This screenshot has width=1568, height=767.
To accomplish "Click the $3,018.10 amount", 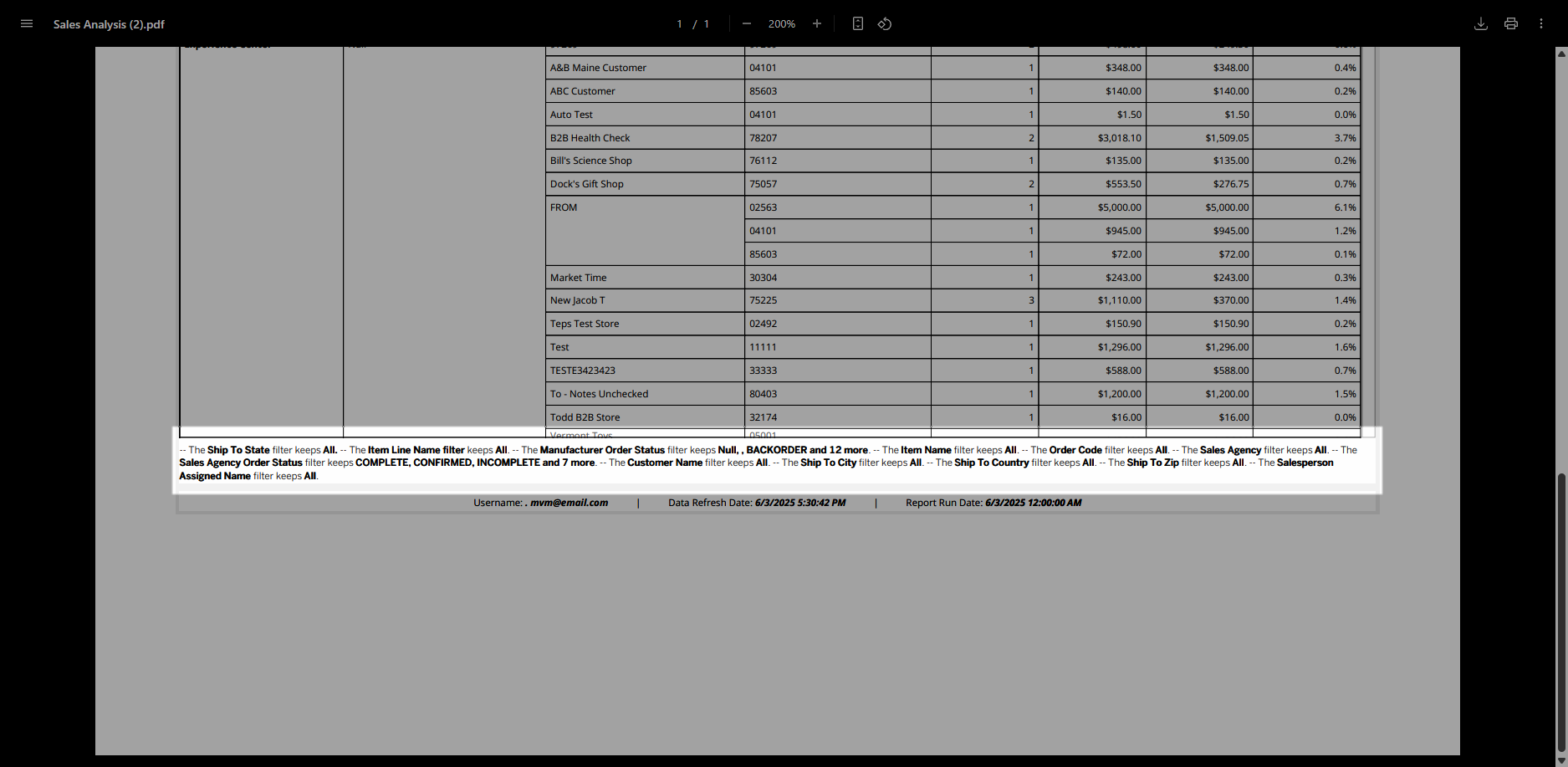I will 1120,138.
